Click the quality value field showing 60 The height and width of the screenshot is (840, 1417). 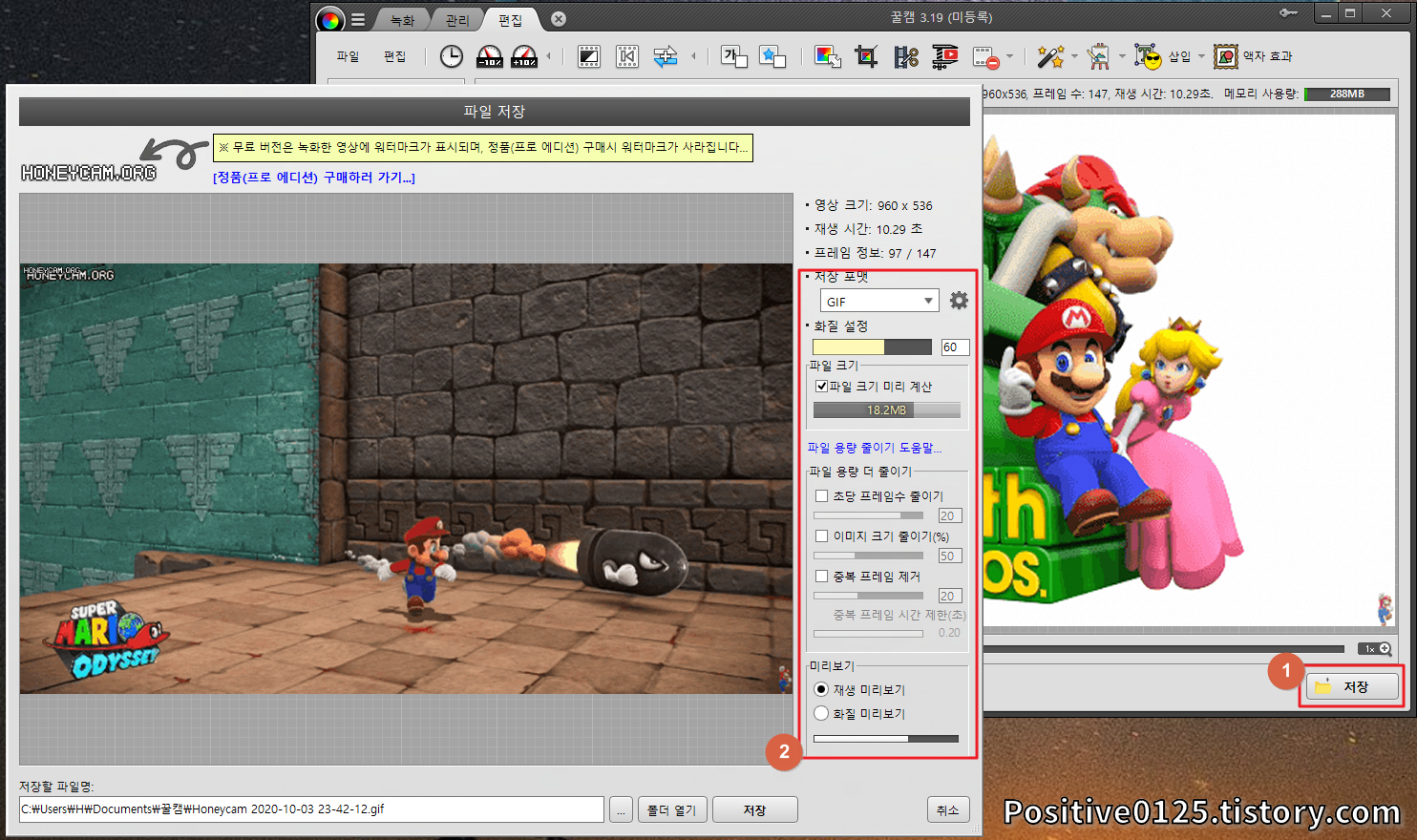pos(955,347)
